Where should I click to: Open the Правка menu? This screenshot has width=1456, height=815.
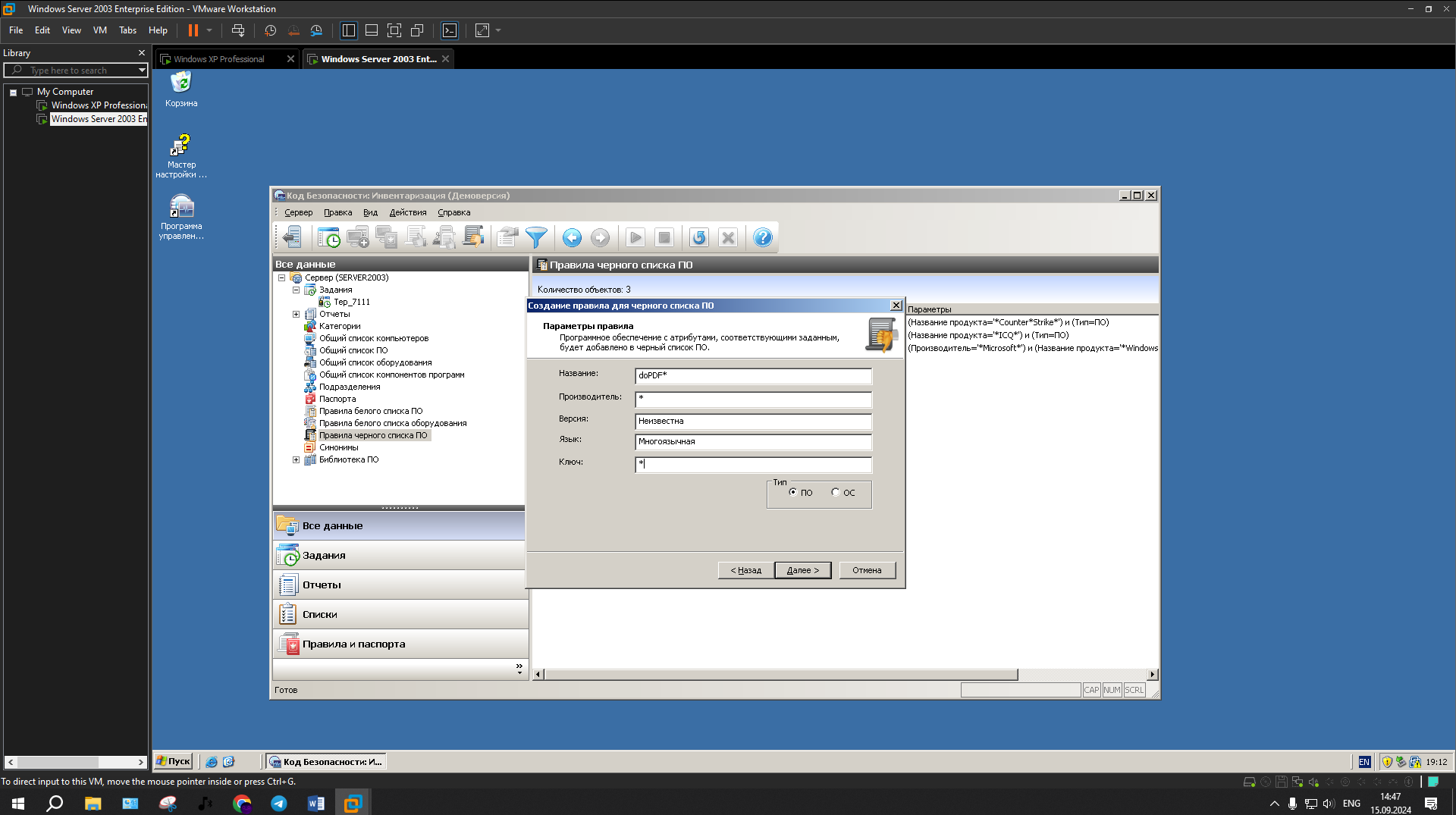pos(337,213)
